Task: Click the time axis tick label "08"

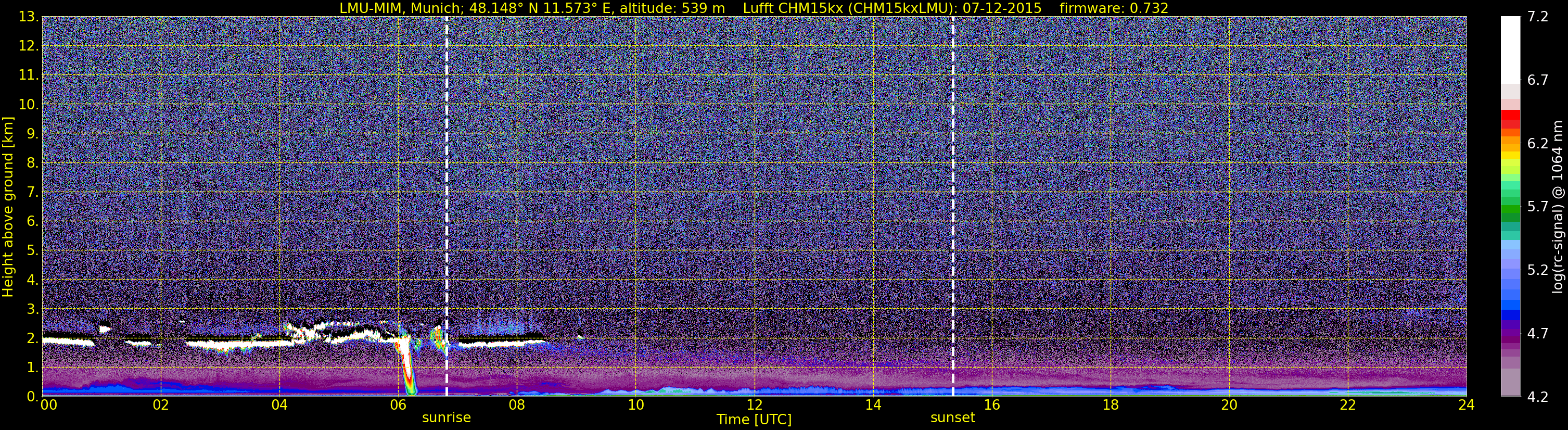Action: pyautogui.click(x=517, y=406)
